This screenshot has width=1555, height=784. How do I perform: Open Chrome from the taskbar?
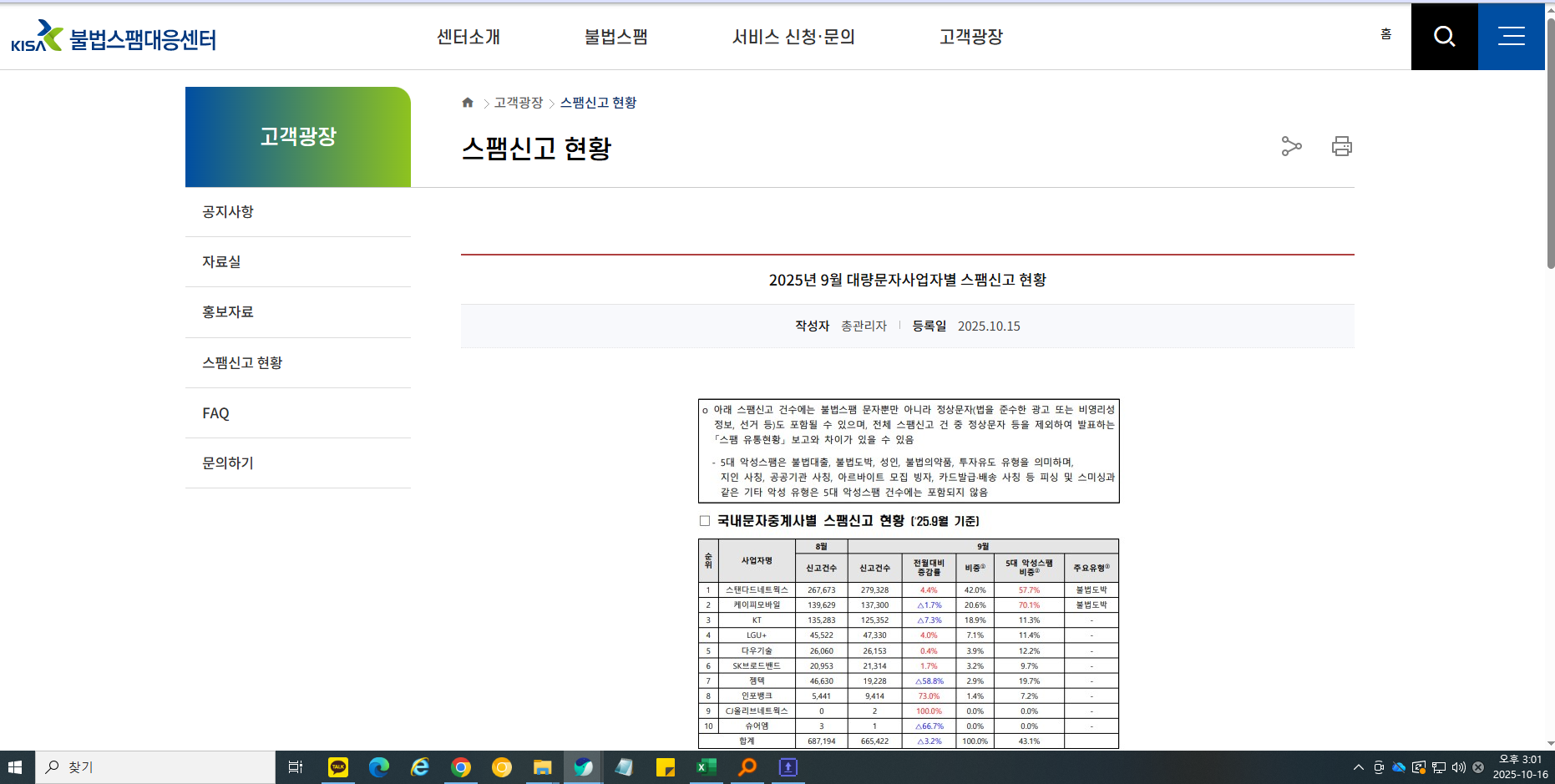[x=461, y=766]
